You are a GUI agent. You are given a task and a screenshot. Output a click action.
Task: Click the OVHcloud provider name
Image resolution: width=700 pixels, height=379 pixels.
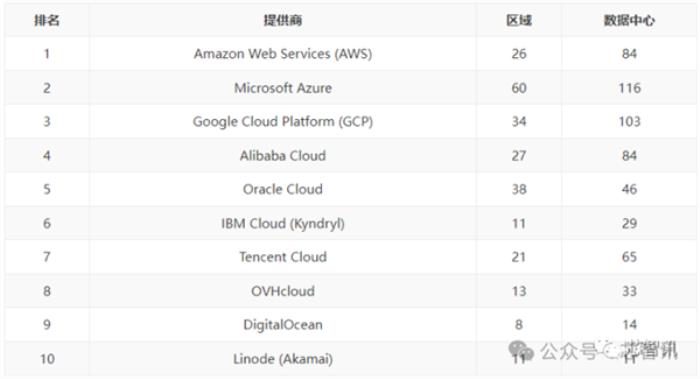tap(283, 291)
